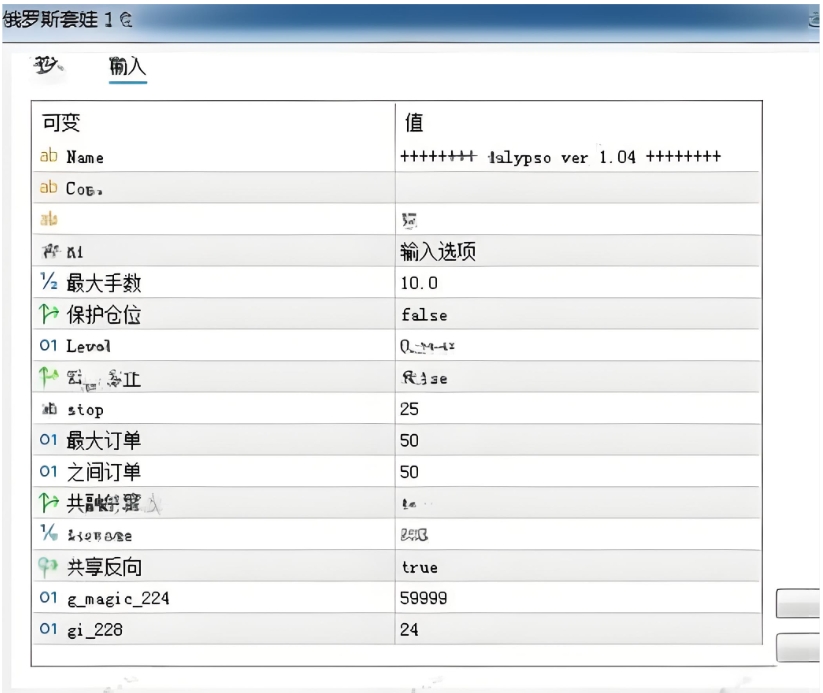Click the ab icon beside Com row
Image resolution: width=823 pixels, height=693 pixels.
49,187
